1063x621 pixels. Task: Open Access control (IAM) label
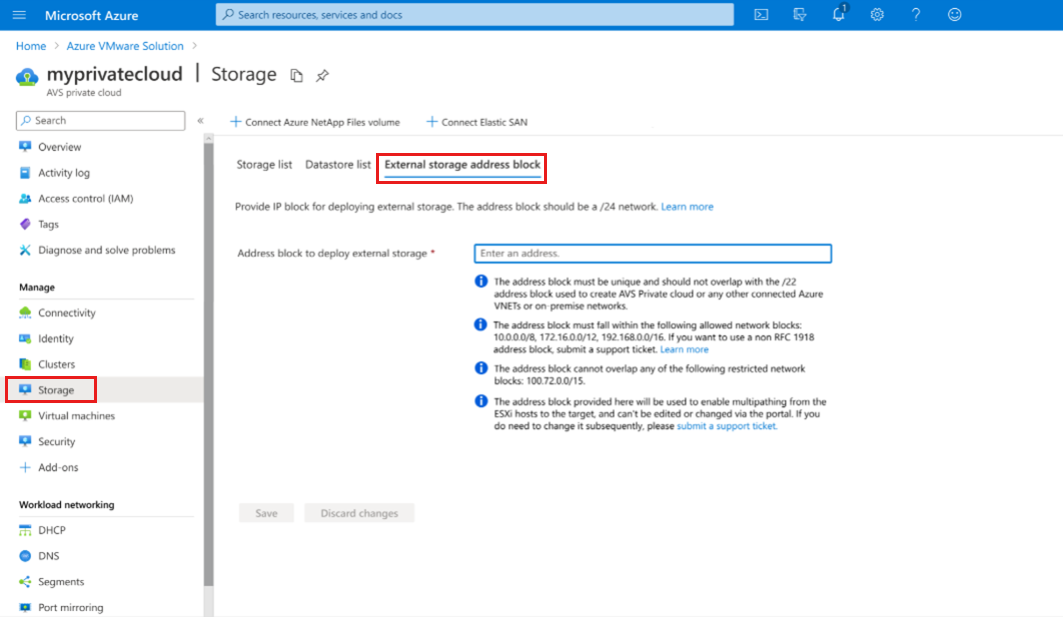click(85, 199)
